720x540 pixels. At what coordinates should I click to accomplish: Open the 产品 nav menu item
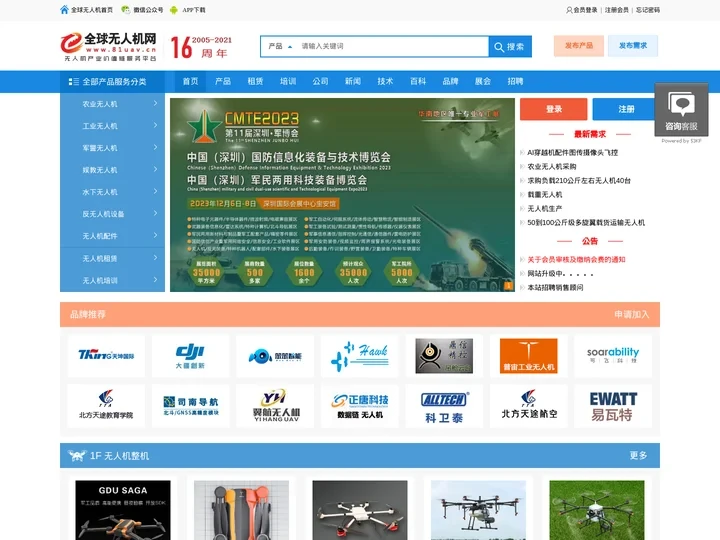223,82
